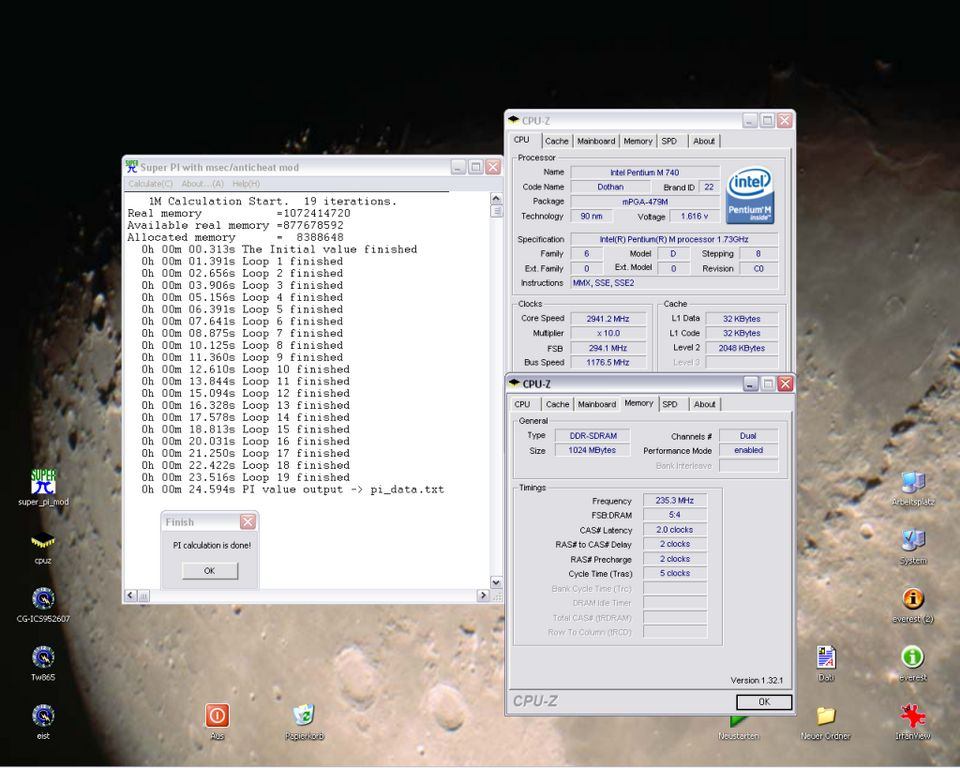Open the everest (2) desktop icon
The image size is (960, 768).
click(913, 598)
